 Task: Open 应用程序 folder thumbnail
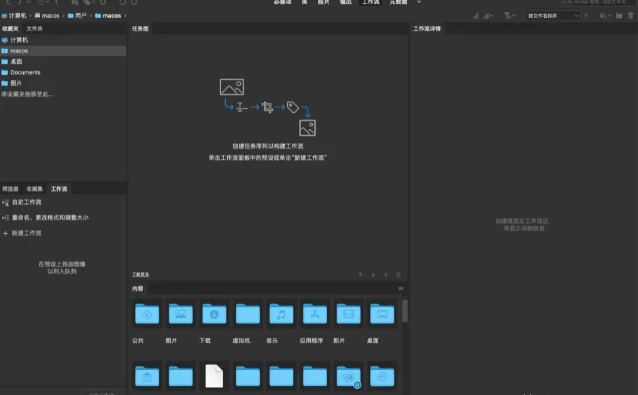315,314
